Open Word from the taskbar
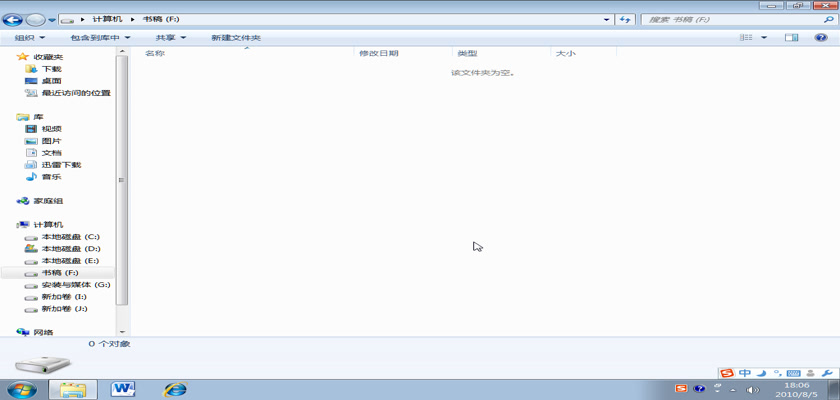This screenshot has height=400, width=840. (x=124, y=388)
